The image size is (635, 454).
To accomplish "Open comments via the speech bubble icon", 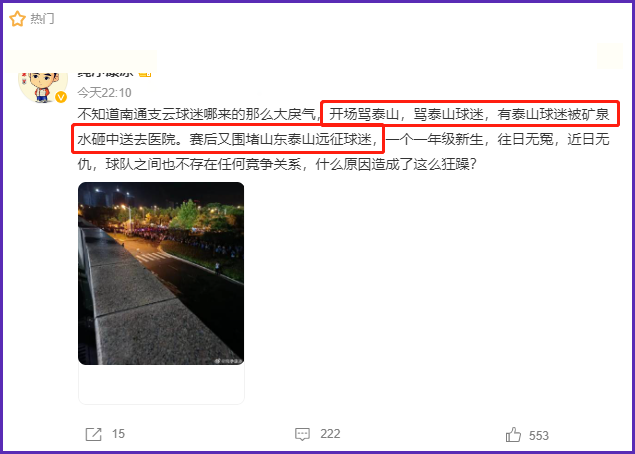I will click(302, 434).
